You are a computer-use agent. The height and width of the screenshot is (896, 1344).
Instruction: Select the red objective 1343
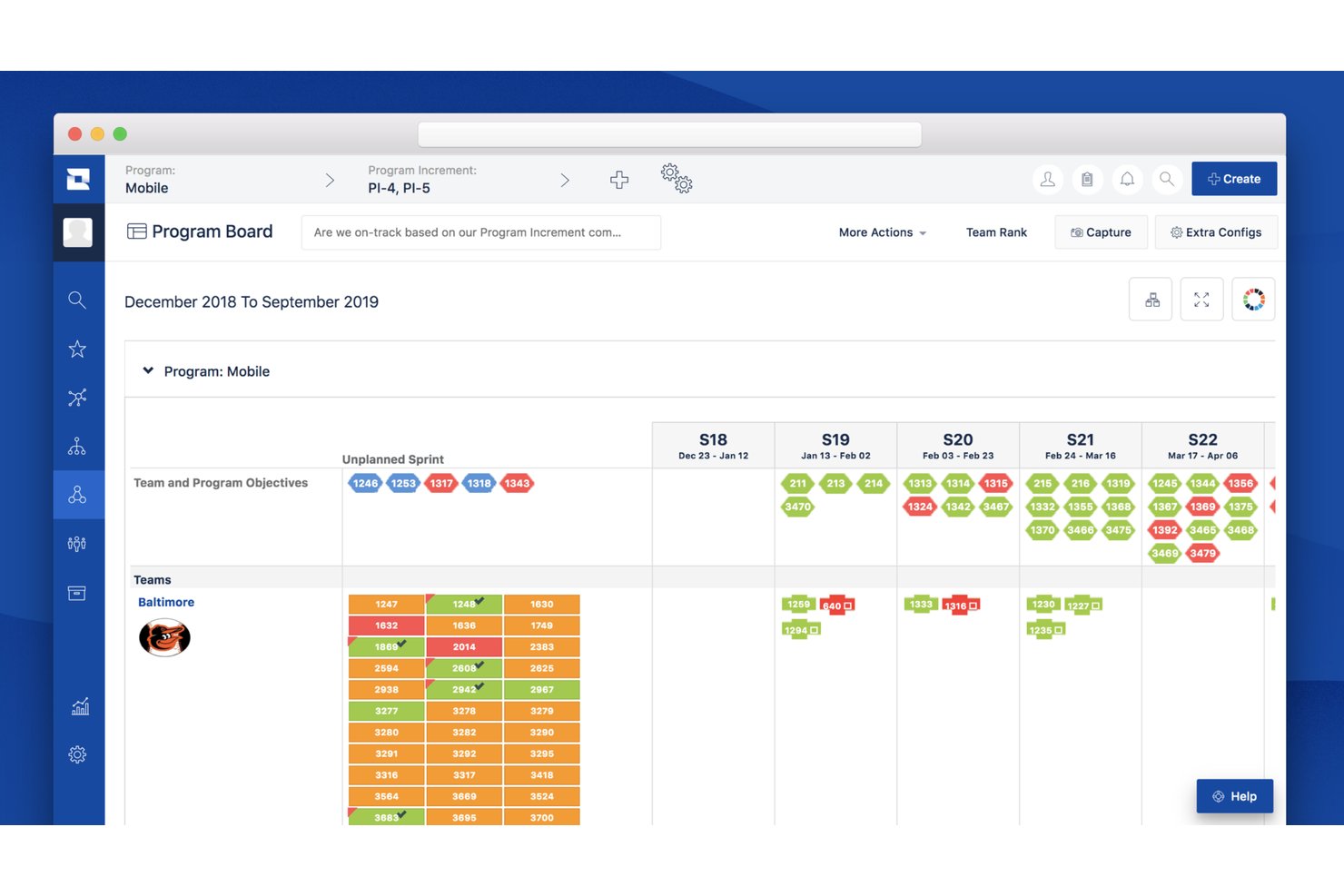(x=517, y=483)
